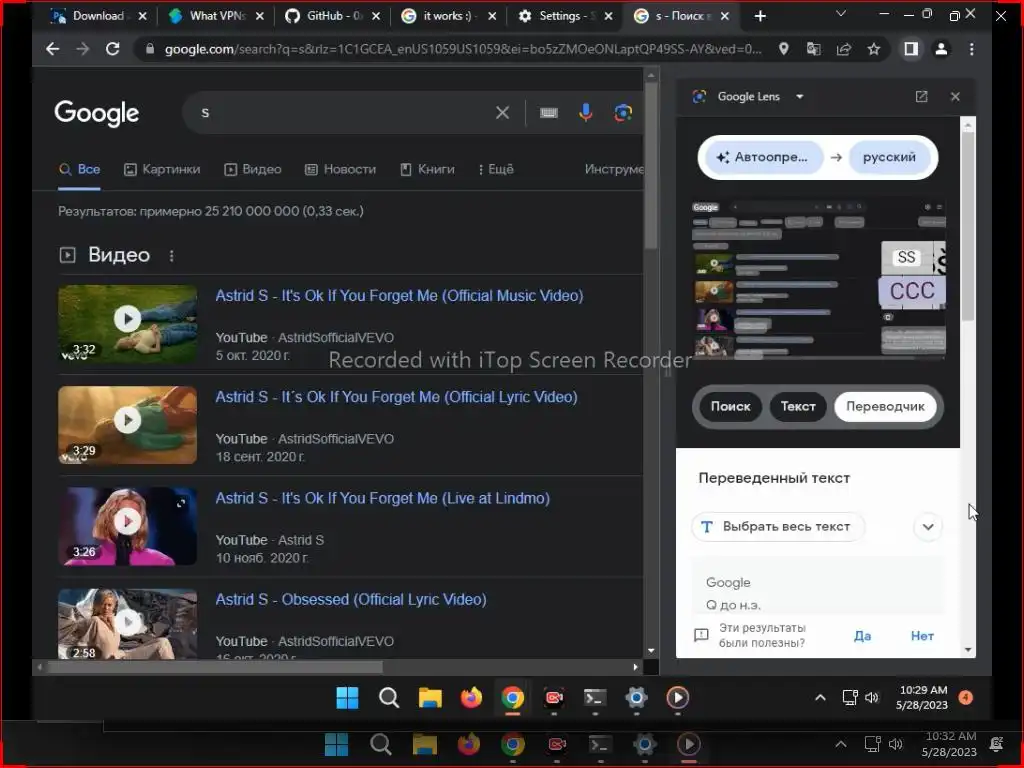Click the translate page icon

point(814,49)
